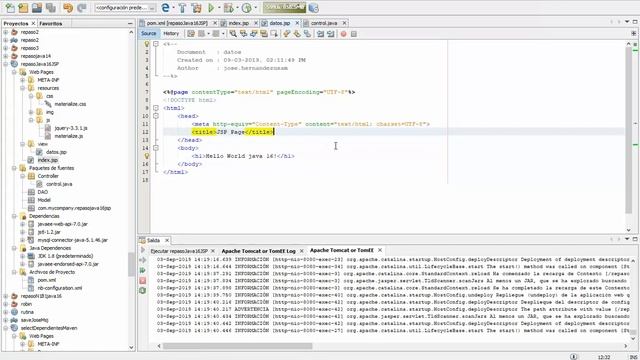Click the red Stop Server icon in output
The image size is (640, 360).
[x=142, y=281]
